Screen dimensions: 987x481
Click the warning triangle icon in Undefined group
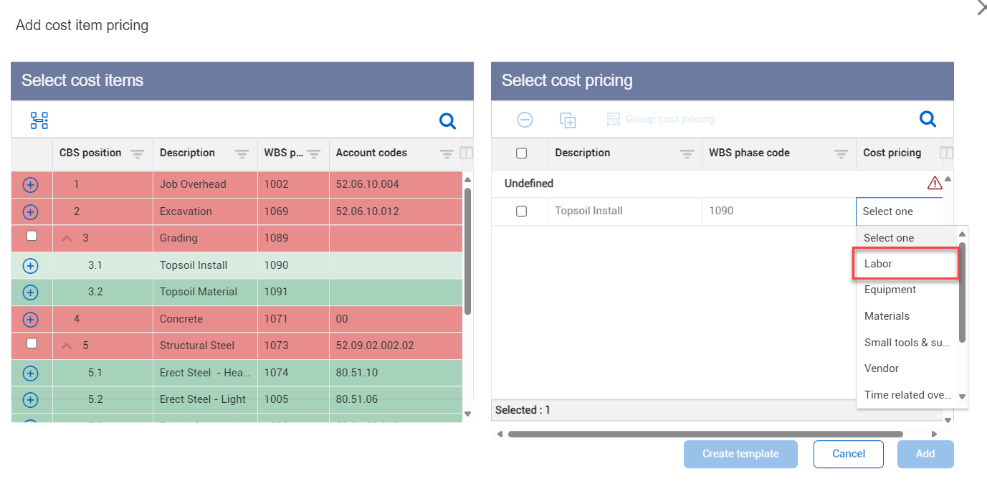point(934,183)
